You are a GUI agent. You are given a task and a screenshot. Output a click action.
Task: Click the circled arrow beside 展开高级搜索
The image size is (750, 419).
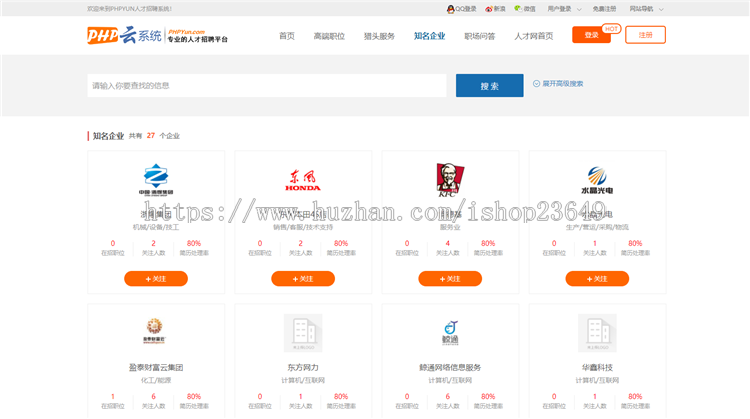tap(536, 84)
